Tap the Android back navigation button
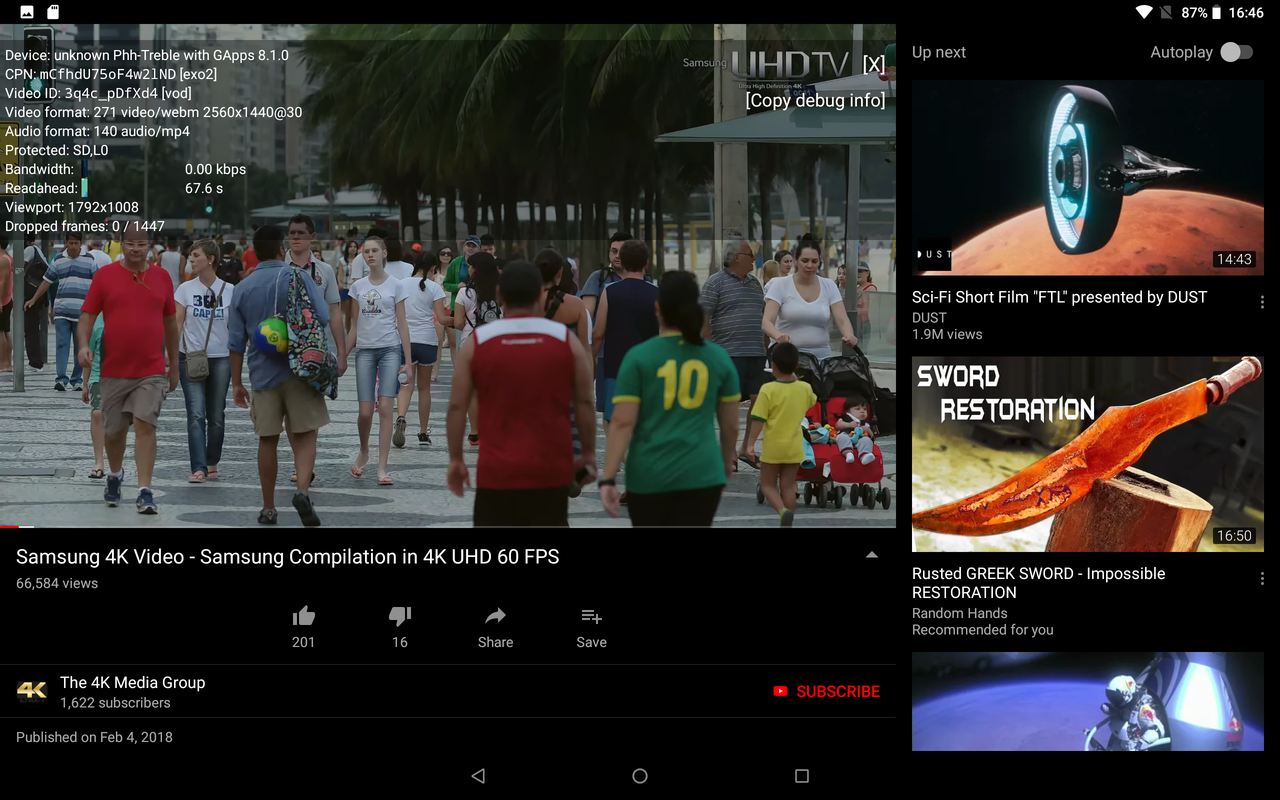The image size is (1280, 800). 478,776
